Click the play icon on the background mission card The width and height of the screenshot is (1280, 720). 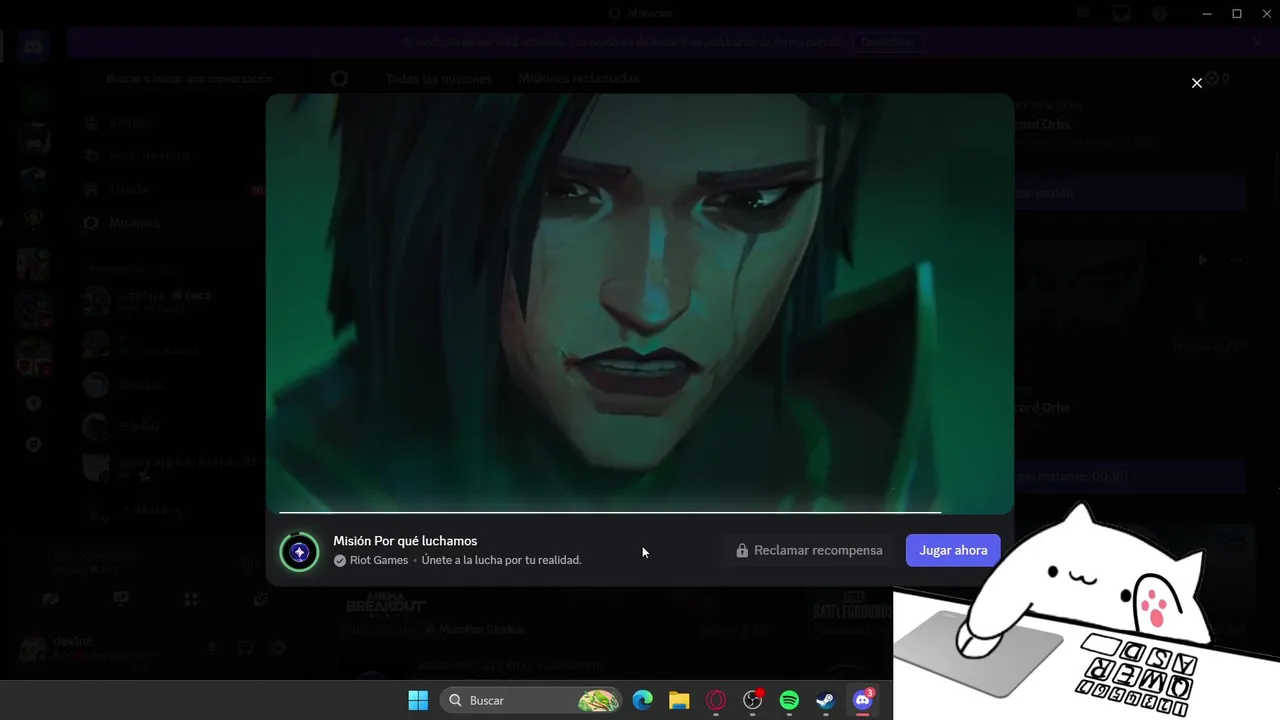[x=1203, y=260]
